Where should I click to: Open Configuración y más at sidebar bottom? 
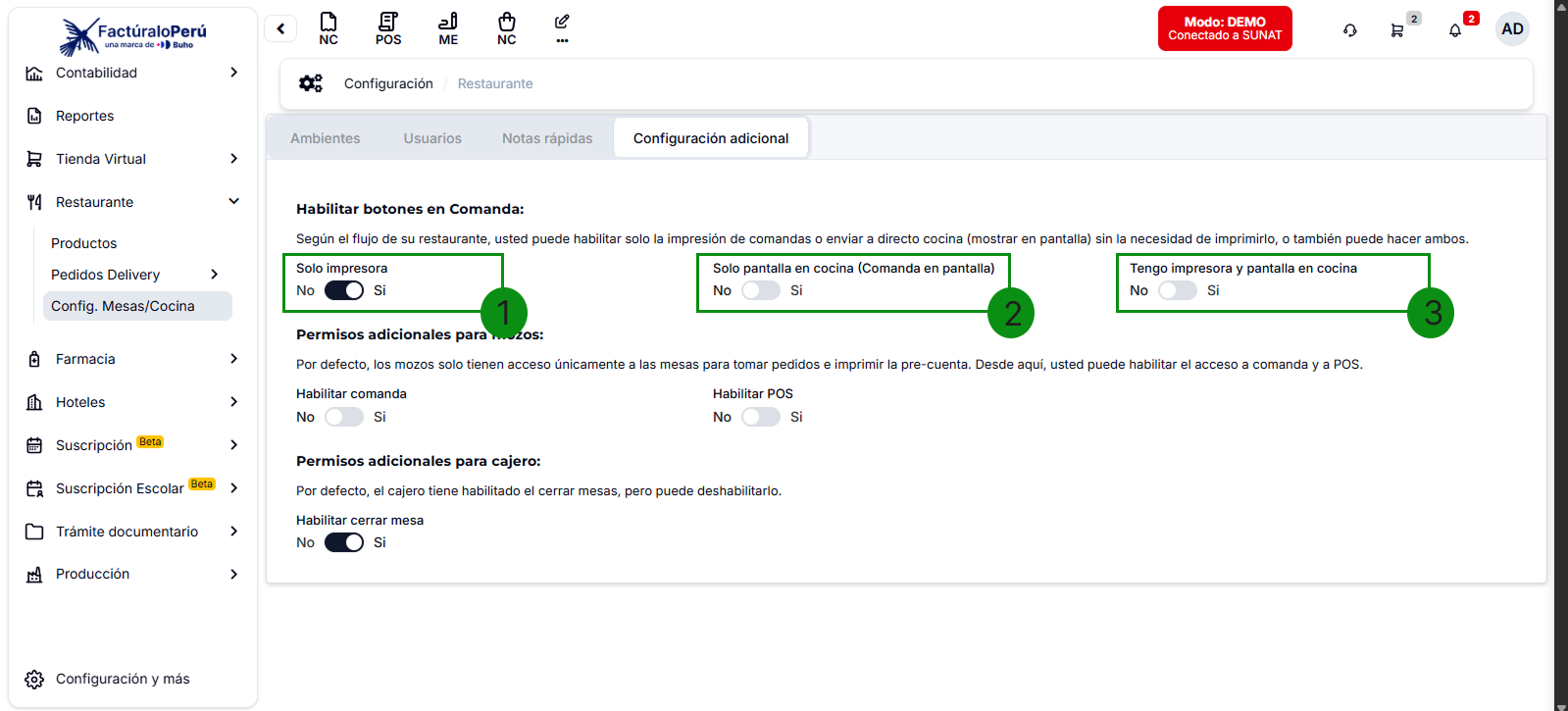pyautogui.click(x=123, y=679)
